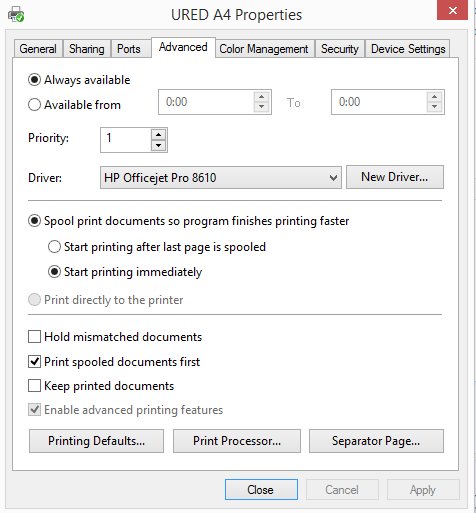Increase Priority with the up arrow

point(158,135)
